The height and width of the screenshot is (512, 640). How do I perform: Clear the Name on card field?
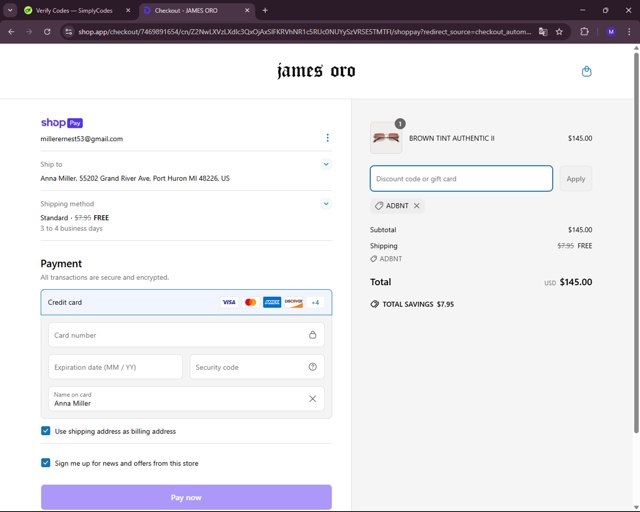click(x=313, y=398)
